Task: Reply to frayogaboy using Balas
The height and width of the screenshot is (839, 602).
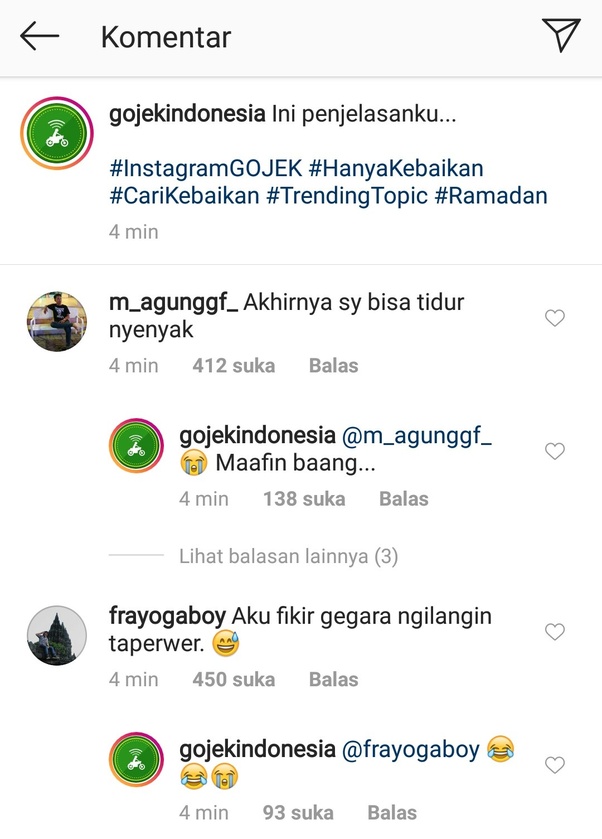Action: (333, 680)
